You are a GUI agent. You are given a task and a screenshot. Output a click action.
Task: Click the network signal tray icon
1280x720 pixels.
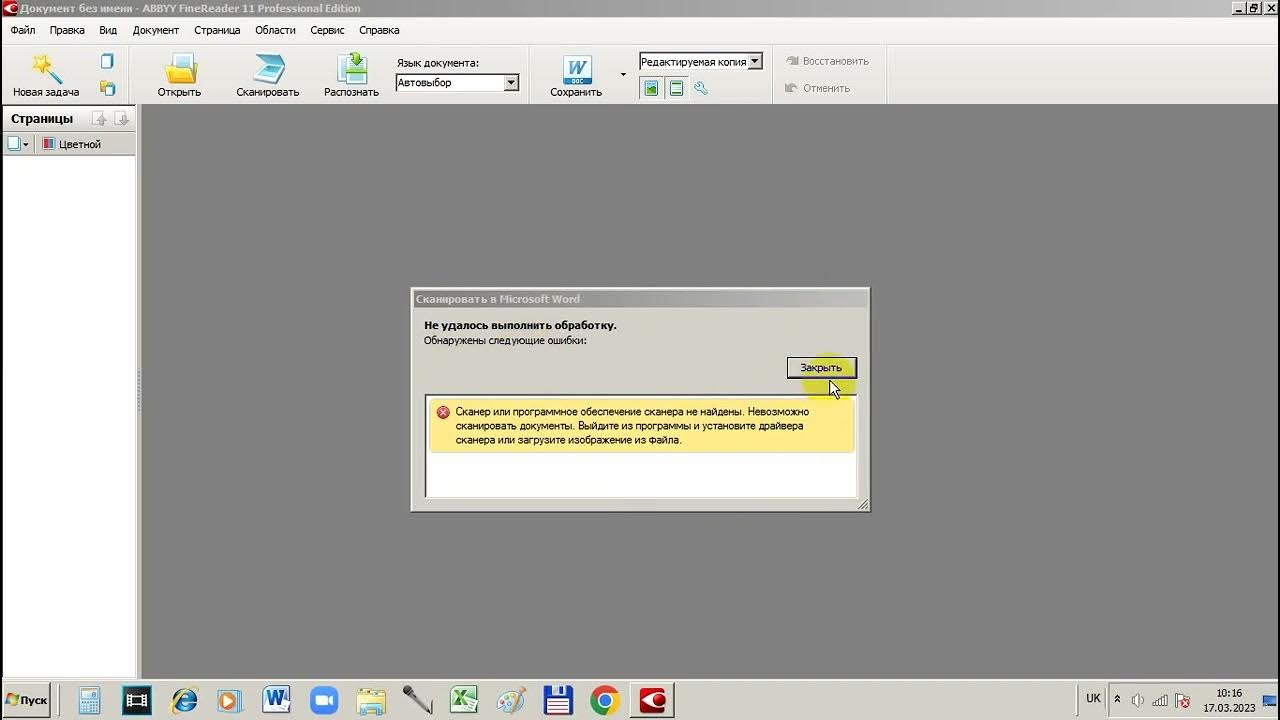1161,700
